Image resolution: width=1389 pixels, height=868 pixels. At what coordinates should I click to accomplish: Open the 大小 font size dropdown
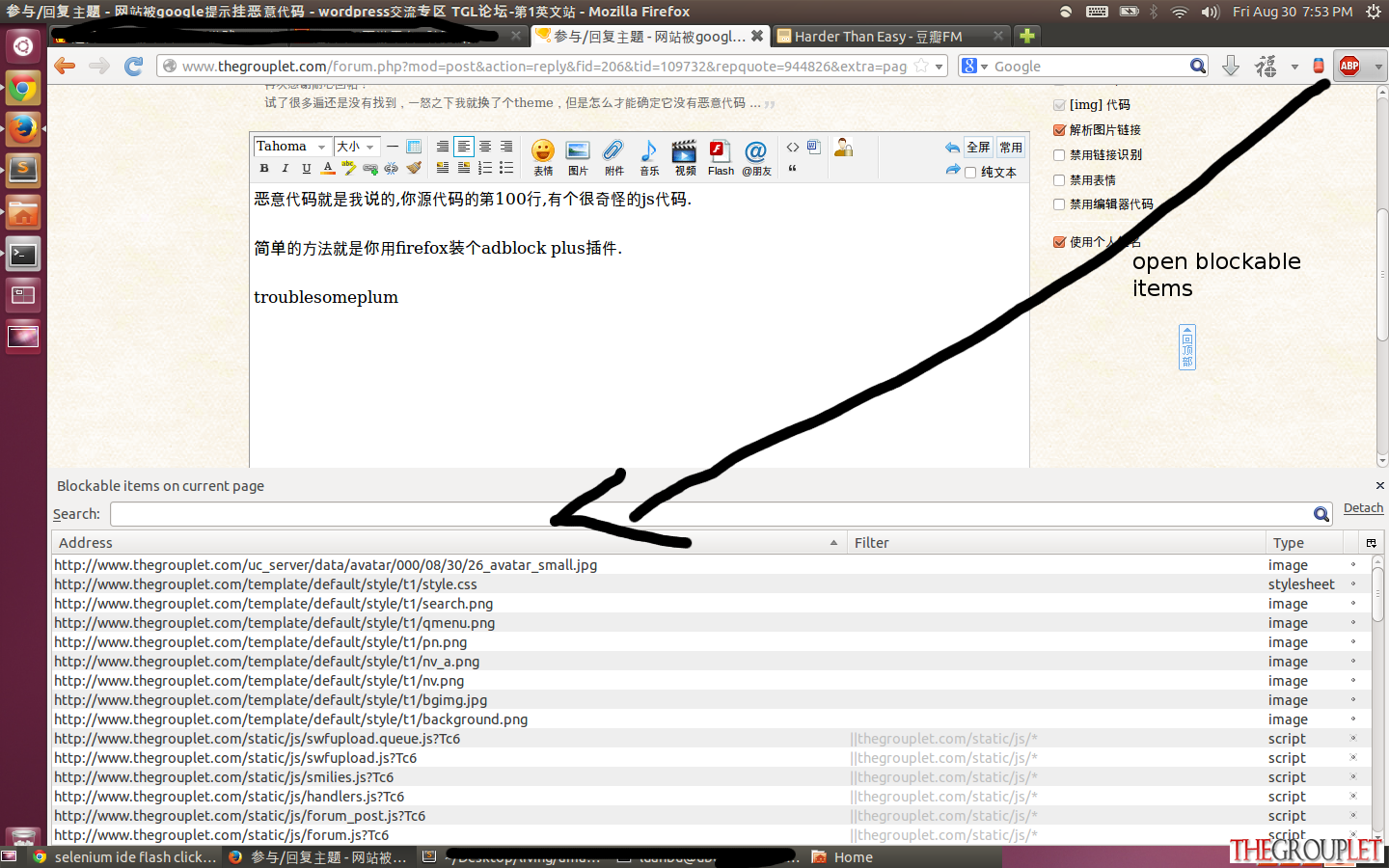pos(357,147)
